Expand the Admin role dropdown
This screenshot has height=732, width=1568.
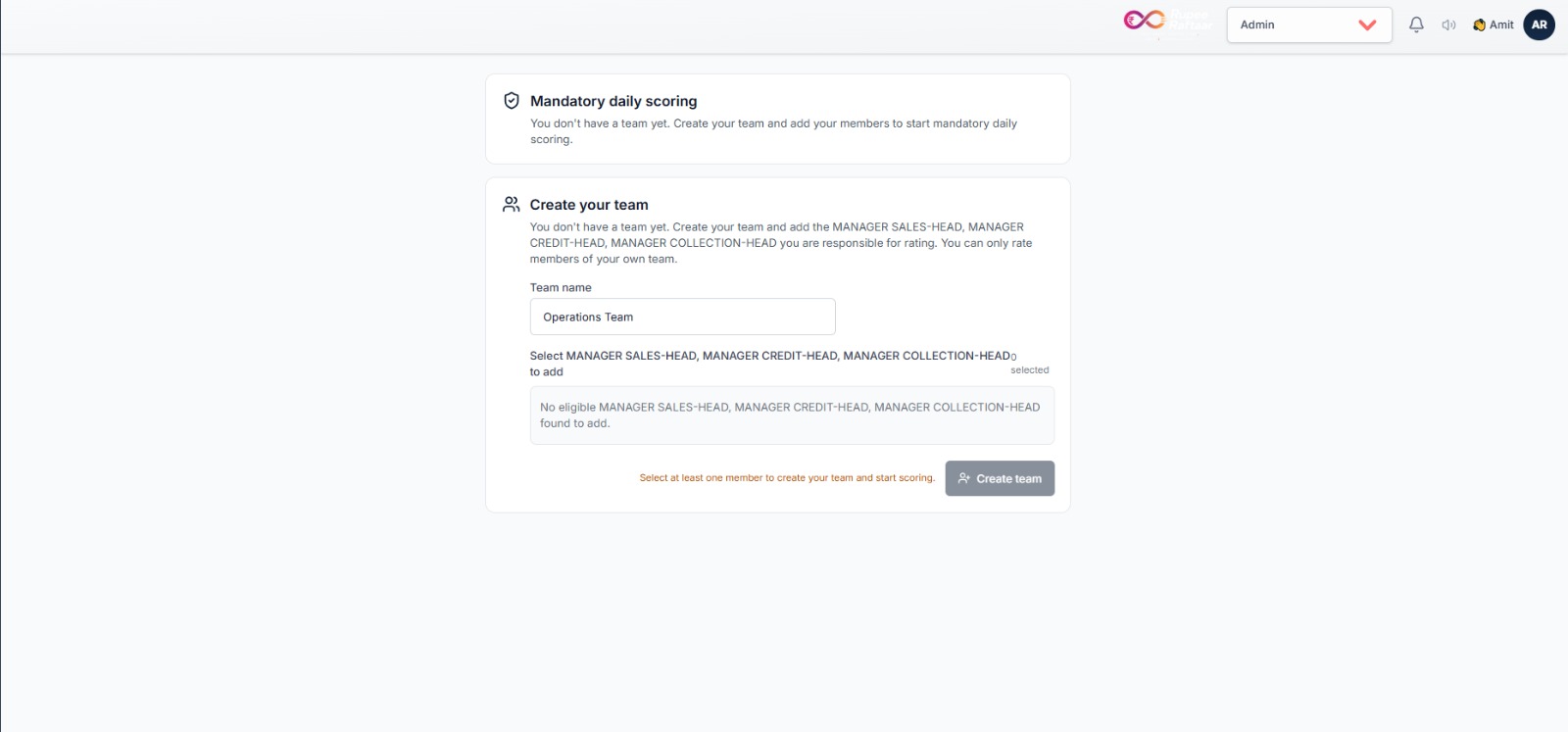[x=1309, y=24]
